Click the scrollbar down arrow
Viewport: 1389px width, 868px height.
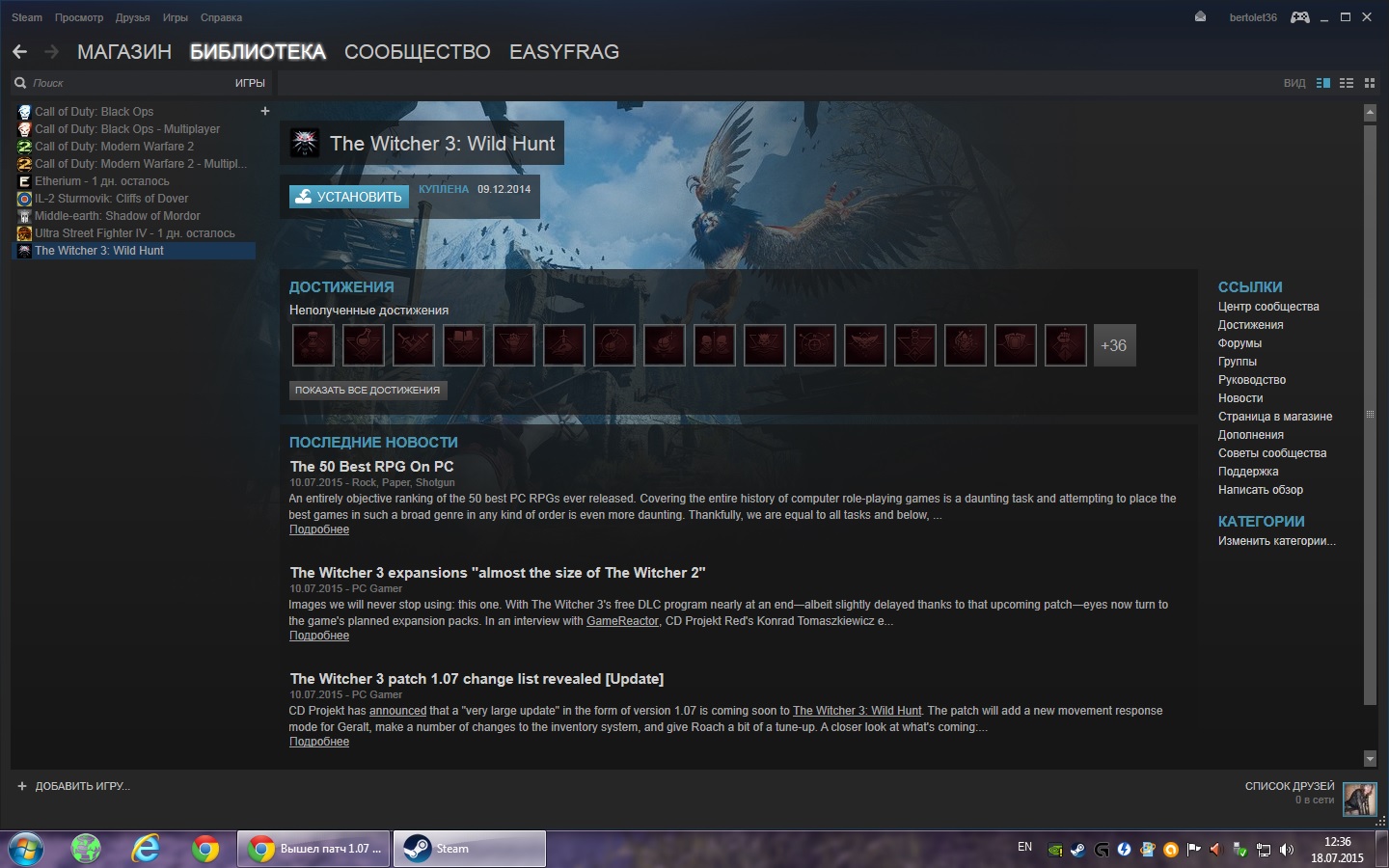click(x=1370, y=759)
